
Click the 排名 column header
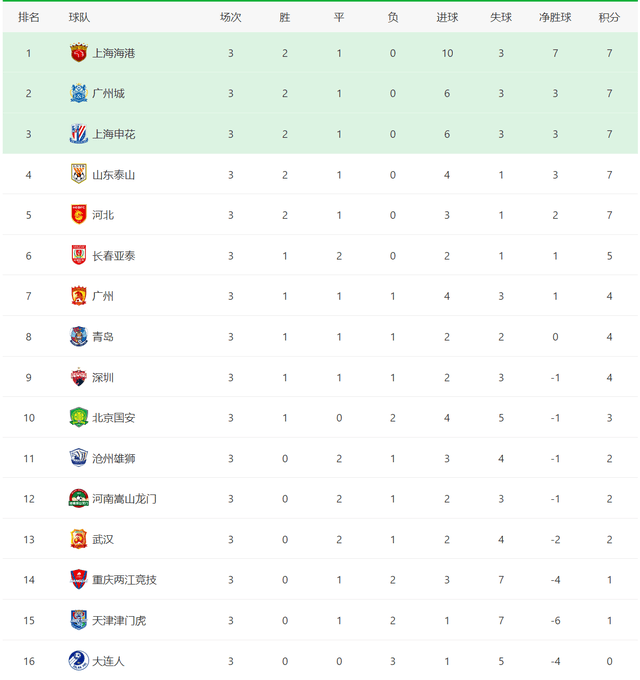(29, 17)
